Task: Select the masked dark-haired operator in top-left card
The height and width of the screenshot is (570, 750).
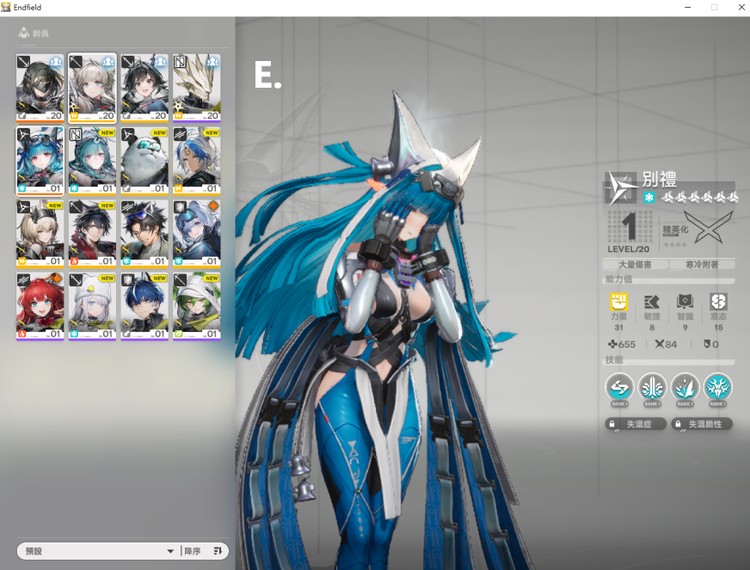Action: (40, 87)
